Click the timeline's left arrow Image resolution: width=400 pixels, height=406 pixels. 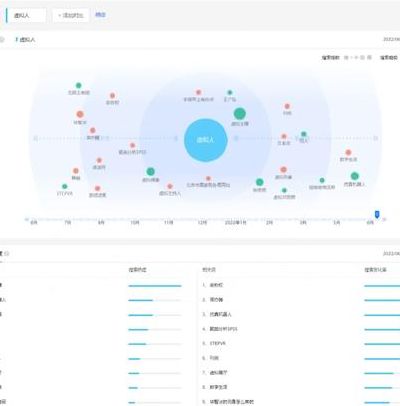tap(26, 219)
